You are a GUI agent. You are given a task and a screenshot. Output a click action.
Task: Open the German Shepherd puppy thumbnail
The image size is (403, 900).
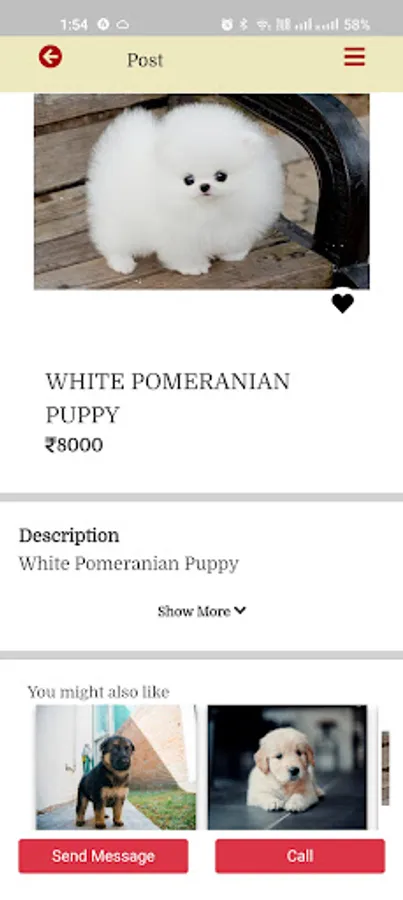coord(116,767)
